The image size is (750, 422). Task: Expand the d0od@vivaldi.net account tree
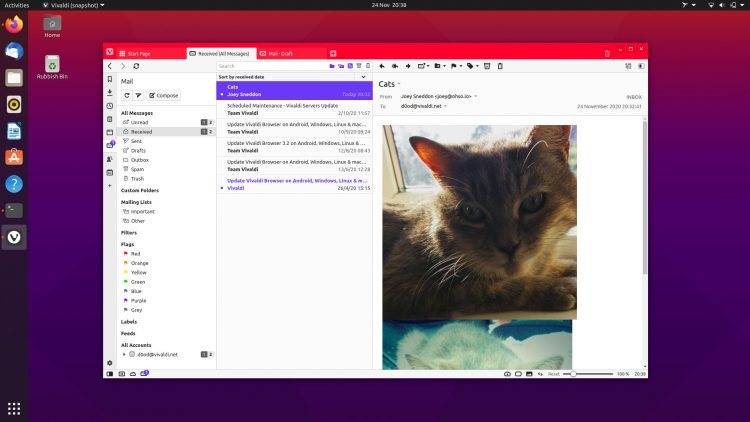pyautogui.click(x=124, y=355)
